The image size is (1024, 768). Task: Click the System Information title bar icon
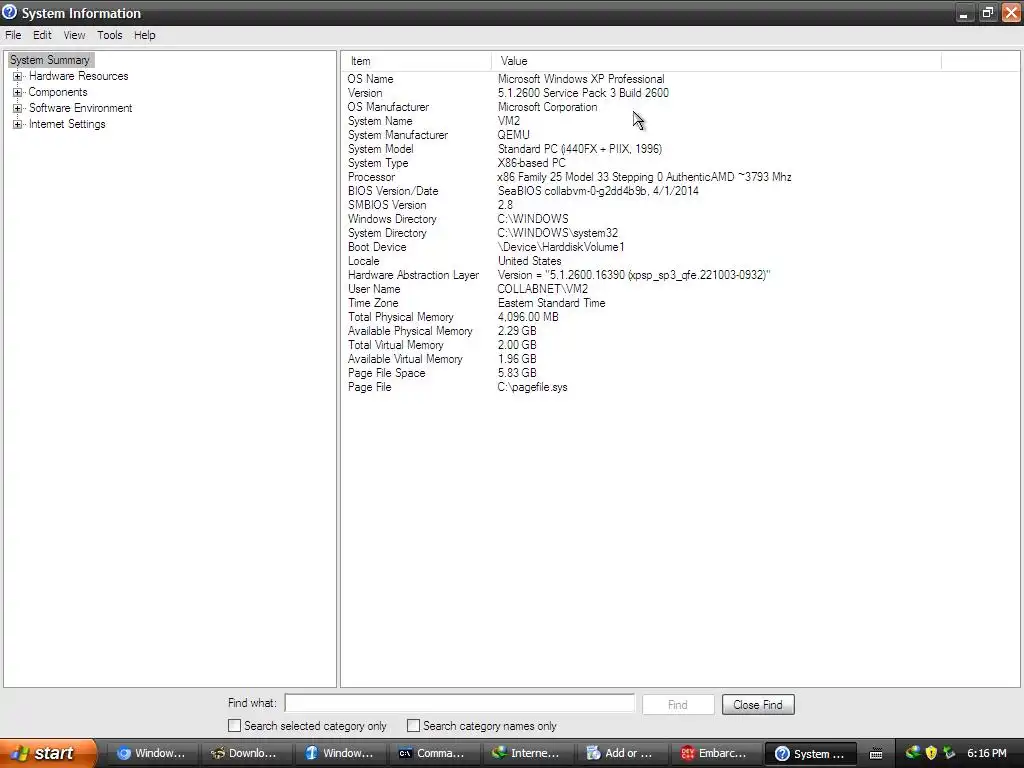[9, 12]
